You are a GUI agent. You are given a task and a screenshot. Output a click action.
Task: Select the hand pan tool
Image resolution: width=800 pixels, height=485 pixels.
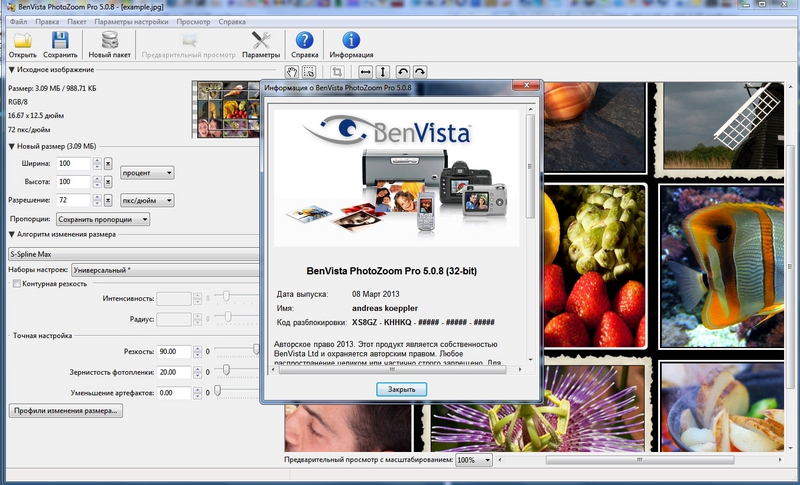point(291,72)
